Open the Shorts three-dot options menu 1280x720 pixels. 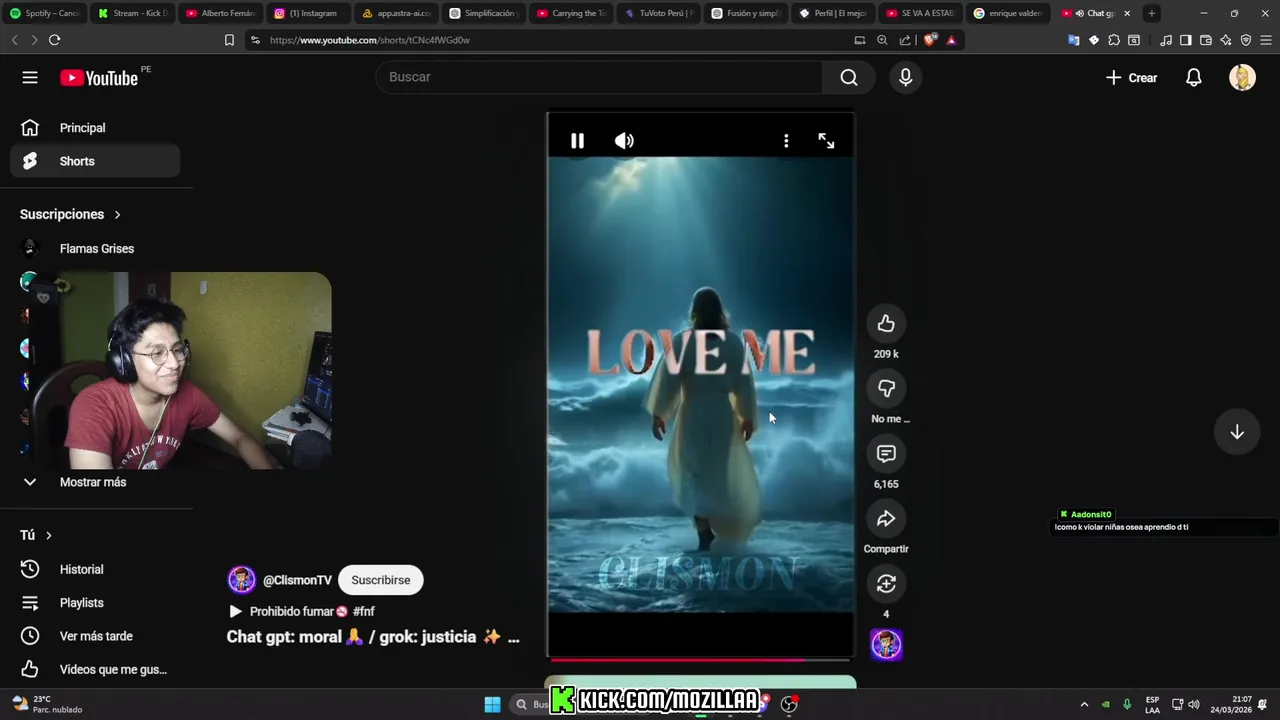[x=786, y=141]
